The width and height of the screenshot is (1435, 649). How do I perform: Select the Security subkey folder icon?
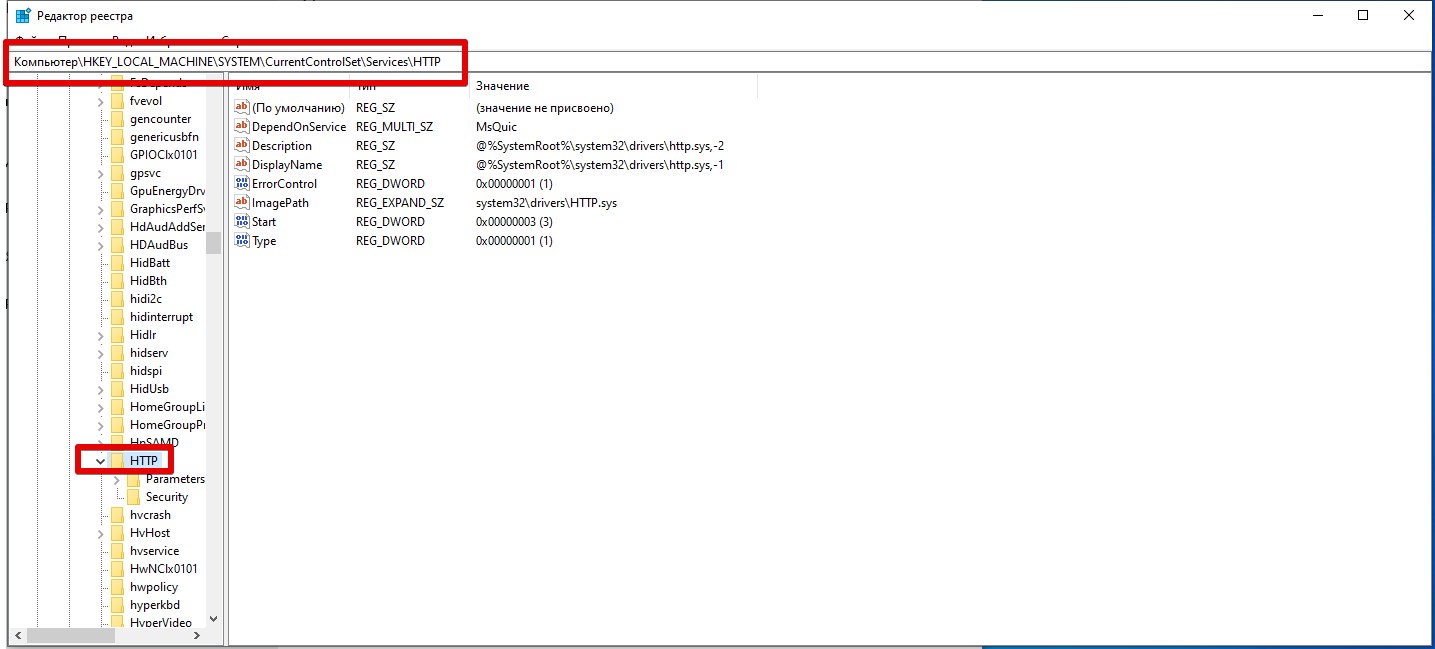[x=133, y=497]
